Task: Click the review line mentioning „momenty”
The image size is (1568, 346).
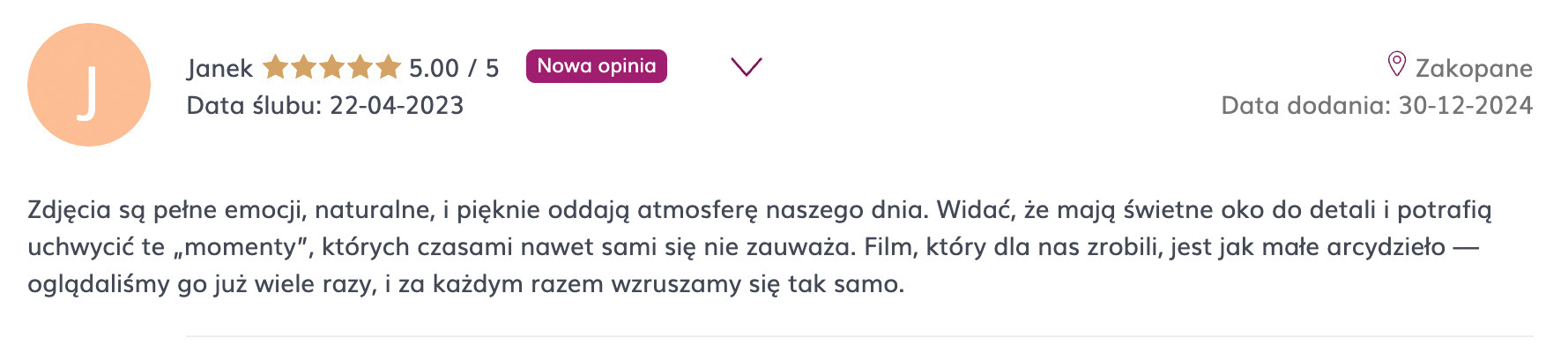Action: click(x=753, y=247)
